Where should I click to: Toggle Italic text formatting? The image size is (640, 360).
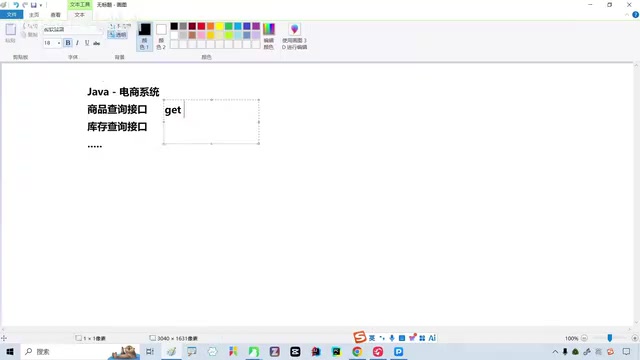[77, 43]
